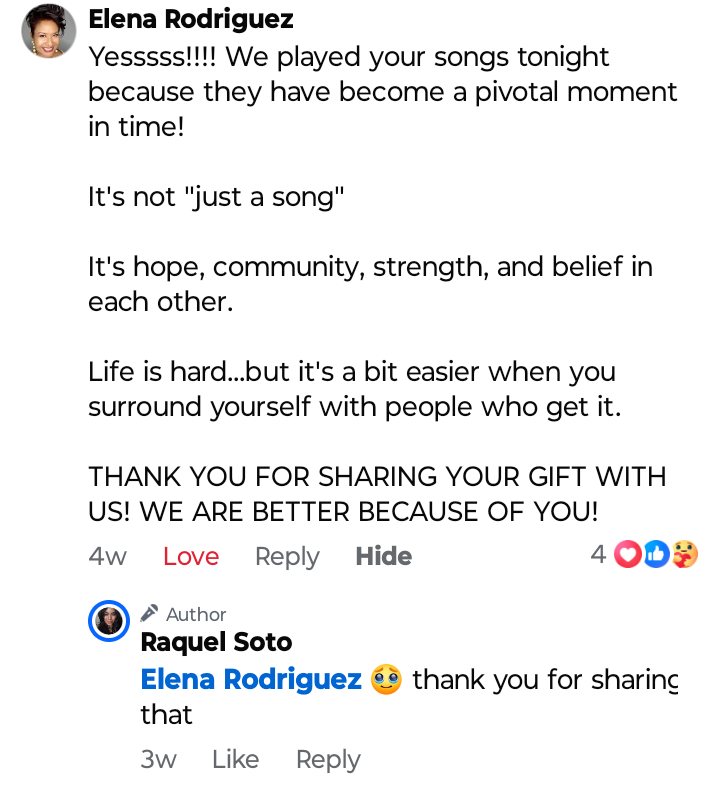
Task: Open the reaction count number 4
Action: click(598, 554)
